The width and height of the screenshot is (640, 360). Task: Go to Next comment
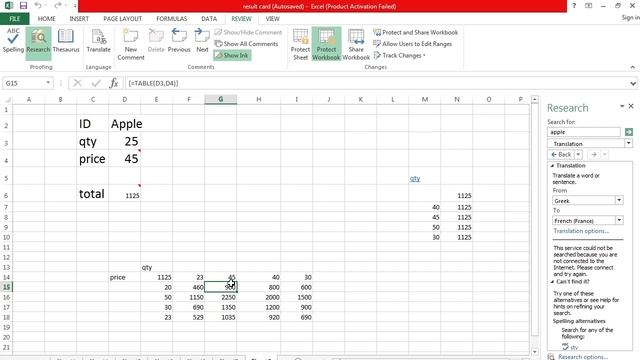coord(202,41)
